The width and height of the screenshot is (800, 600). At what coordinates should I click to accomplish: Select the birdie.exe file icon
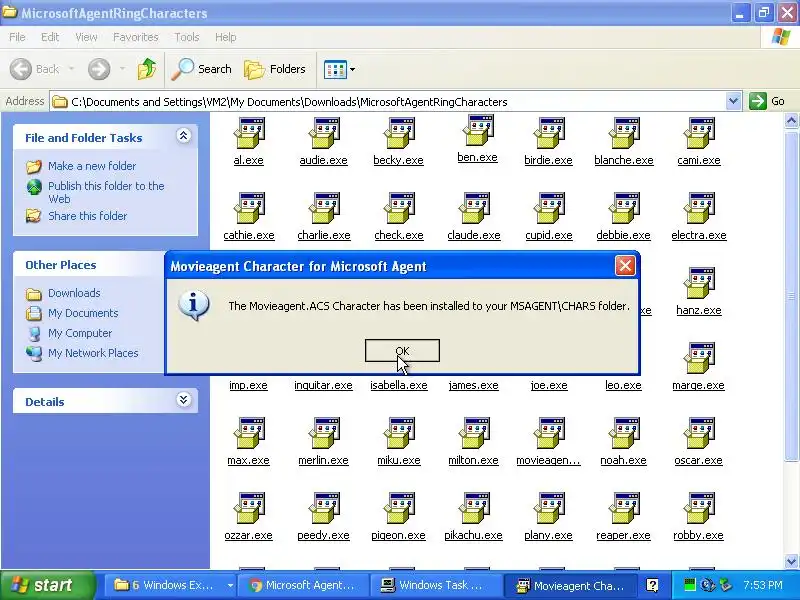[549, 134]
